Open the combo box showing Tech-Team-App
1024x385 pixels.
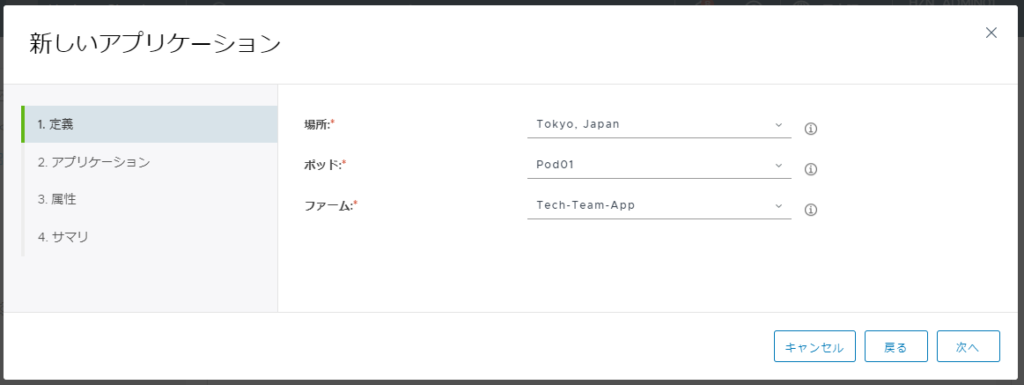point(659,206)
